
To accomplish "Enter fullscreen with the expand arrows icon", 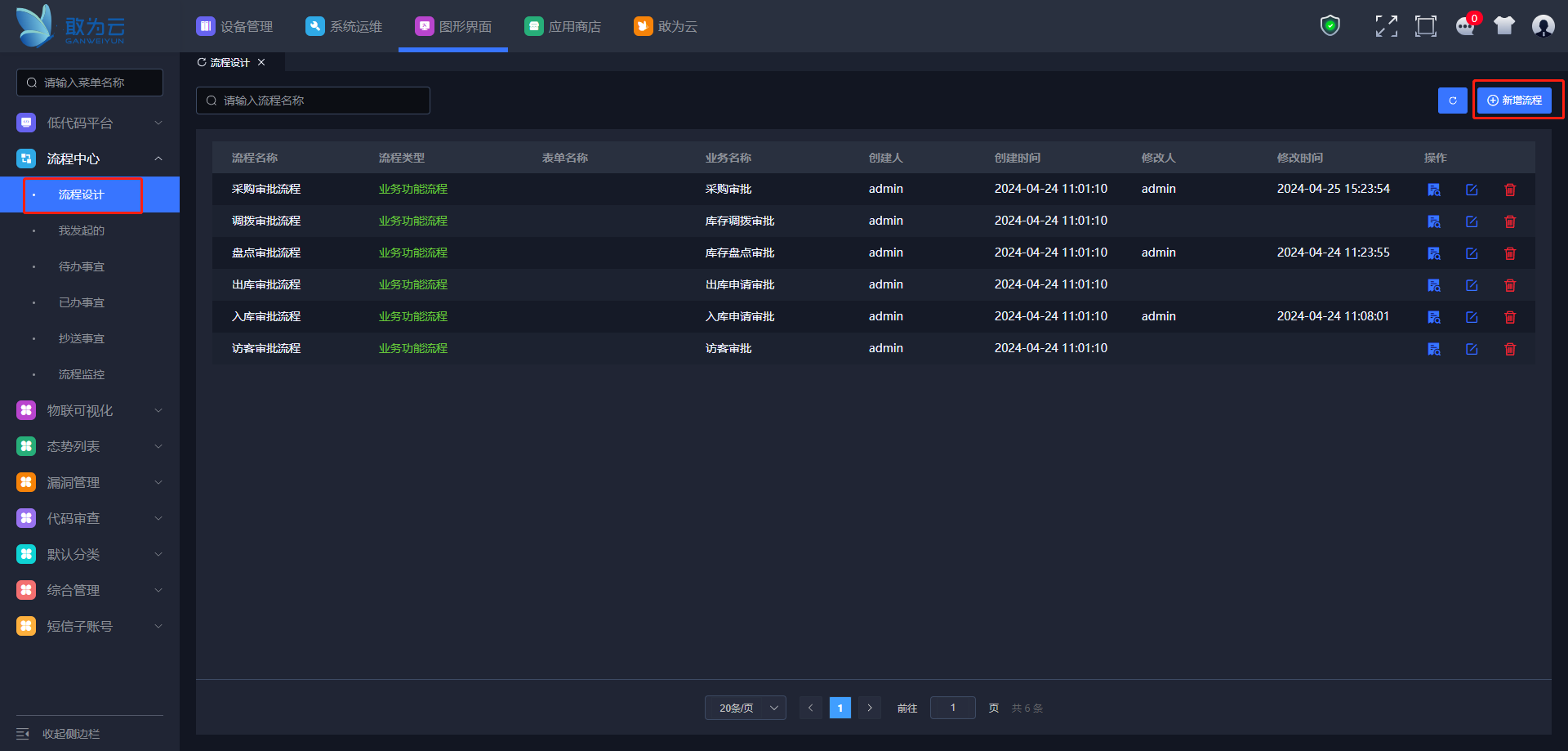I will (1386, 26).
